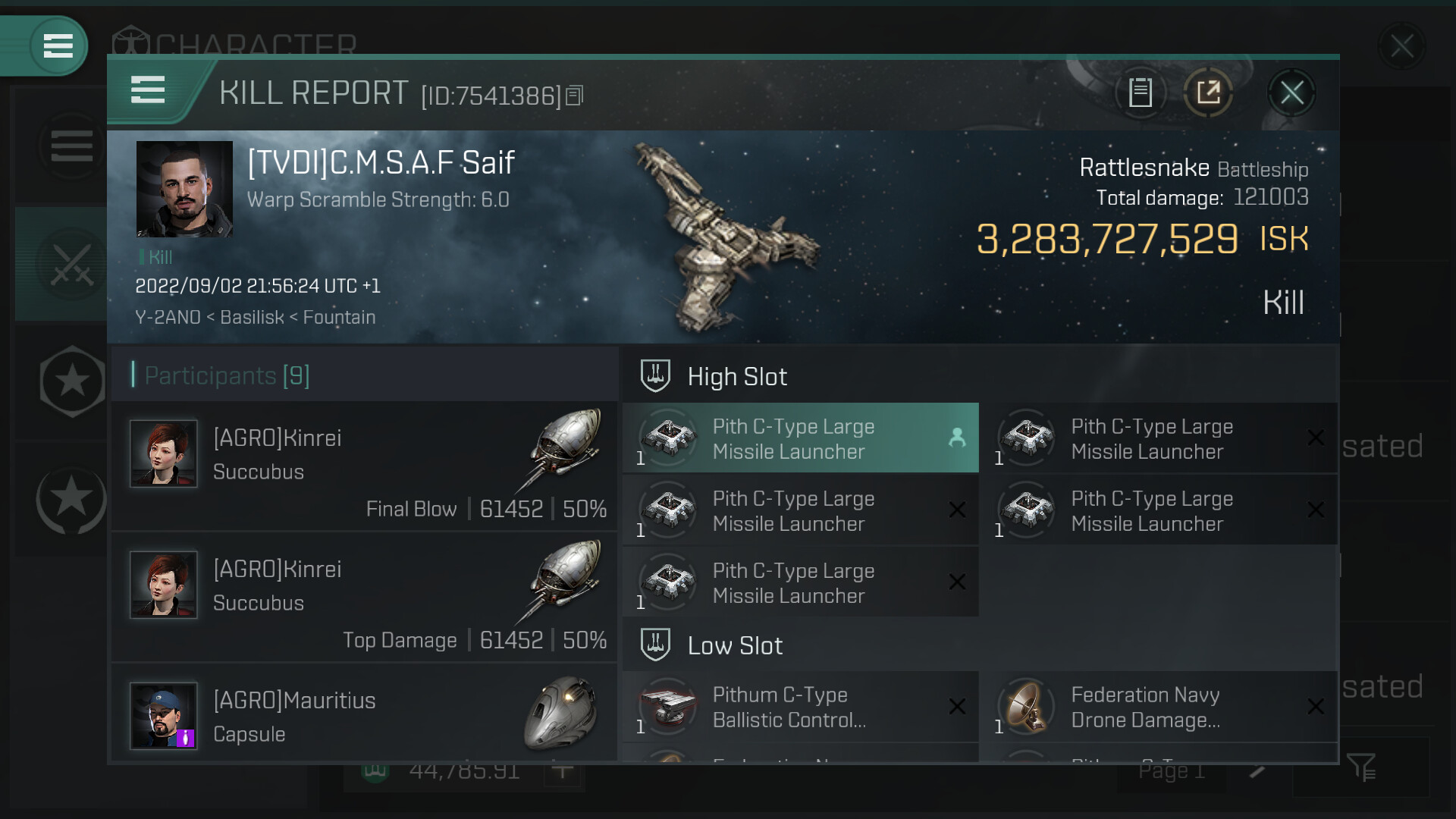
Task: Close the kill report window
Action: 1291,93
